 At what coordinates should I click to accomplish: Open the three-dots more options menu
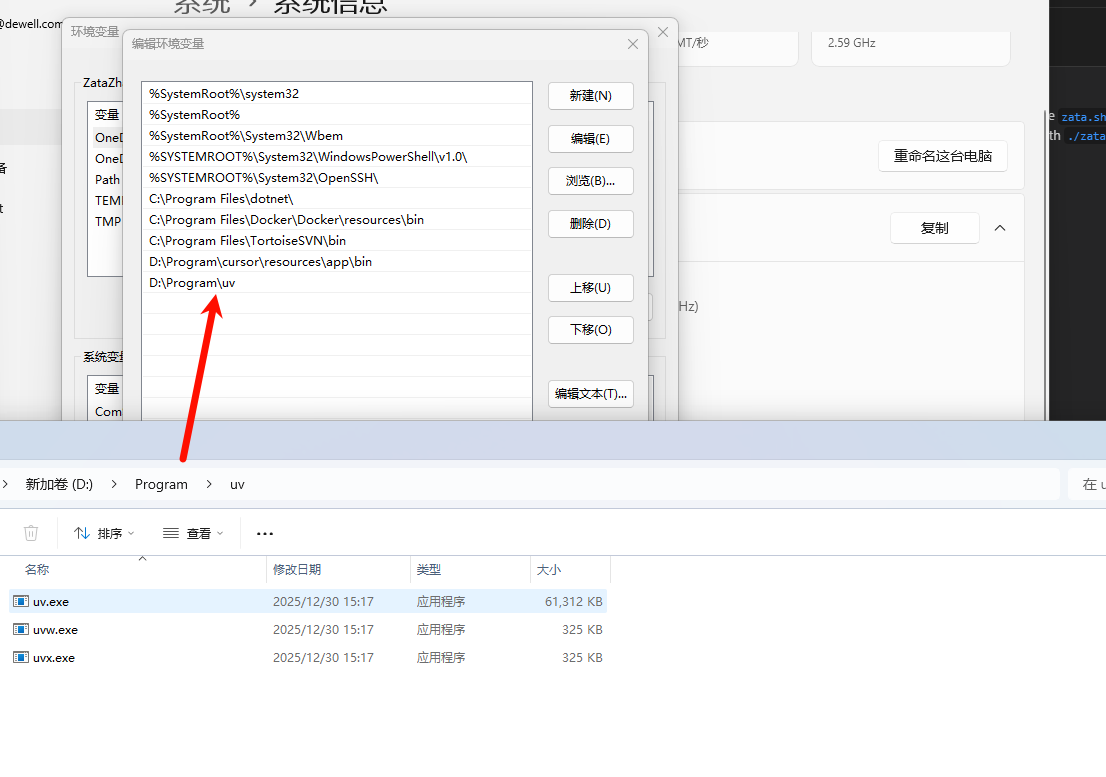pyautogui.click(x=265, y=534)
